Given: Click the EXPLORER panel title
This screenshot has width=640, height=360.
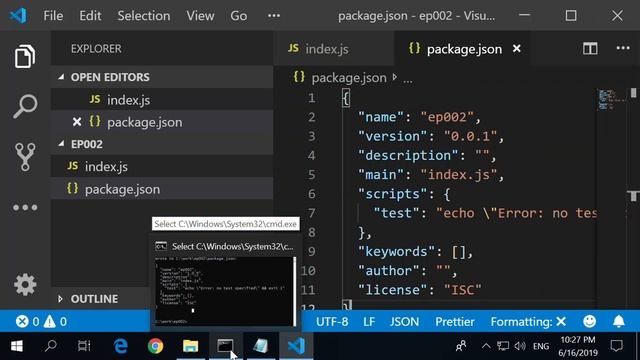Looking at the screenshot, I should coord(96,49).
